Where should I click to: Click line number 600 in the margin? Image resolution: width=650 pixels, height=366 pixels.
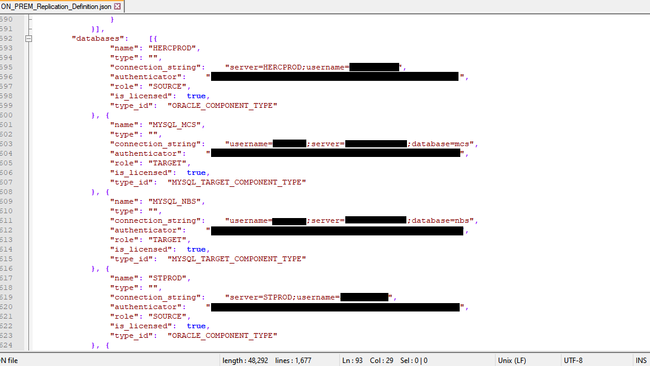pyautogui.click(x=6, y=115)
